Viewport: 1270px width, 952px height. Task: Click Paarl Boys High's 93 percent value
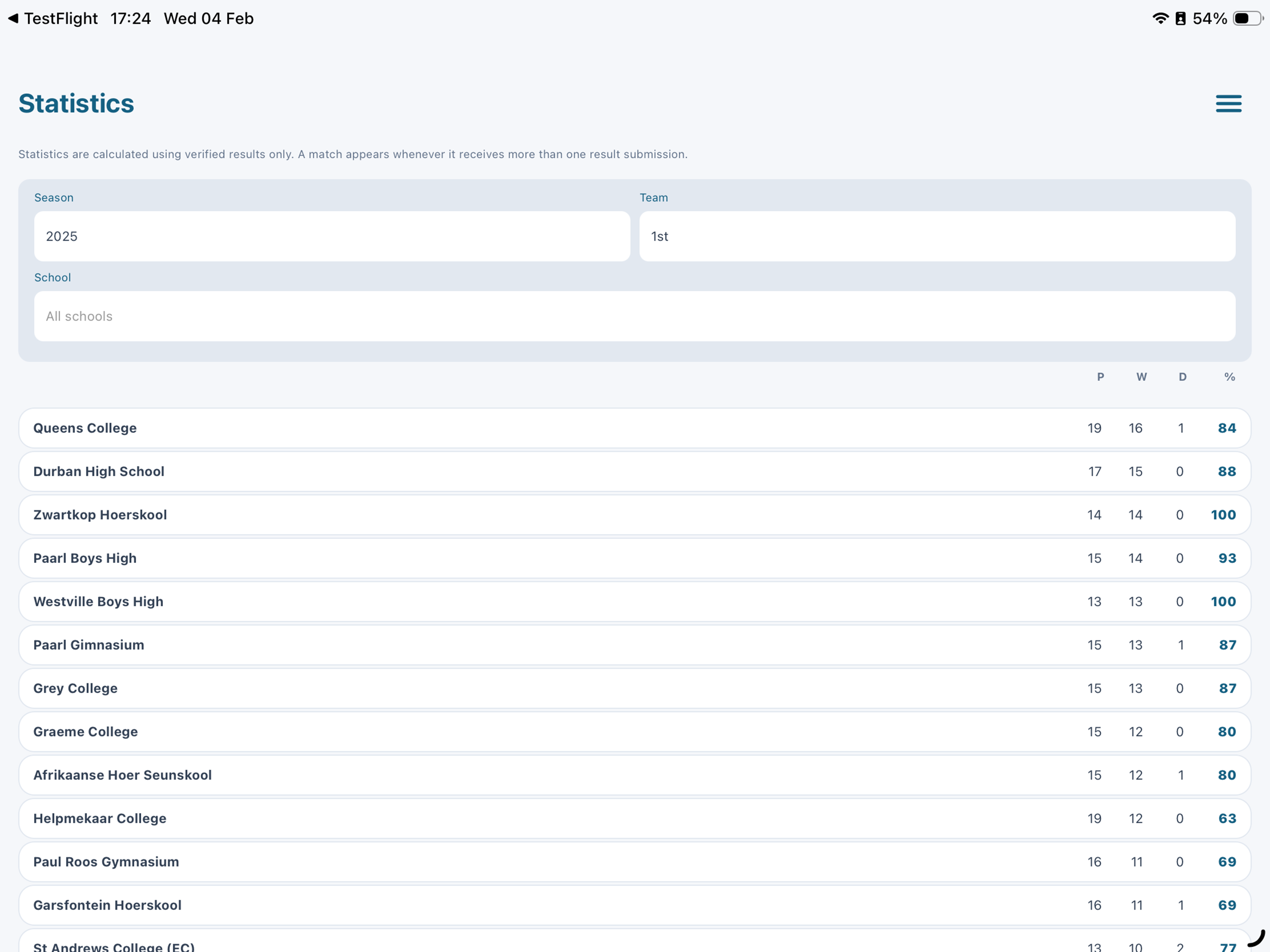point(1227,559)
